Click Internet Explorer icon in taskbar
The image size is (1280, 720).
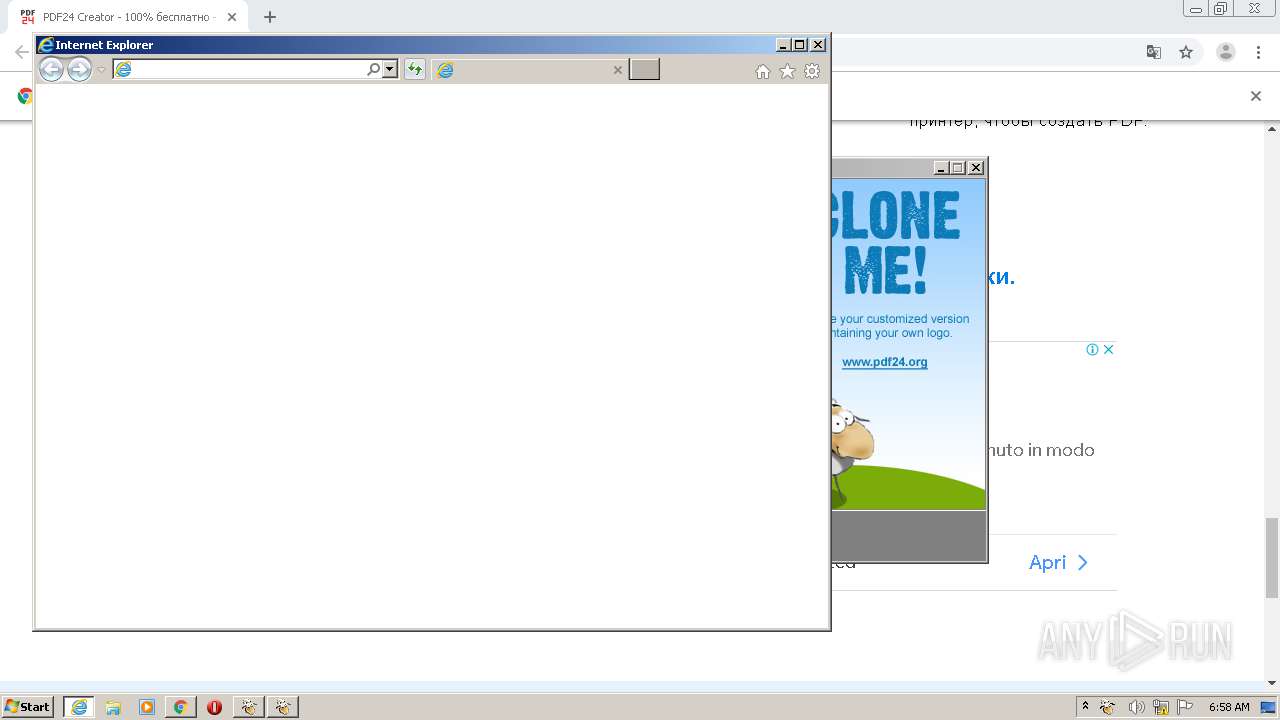(79, 707)
